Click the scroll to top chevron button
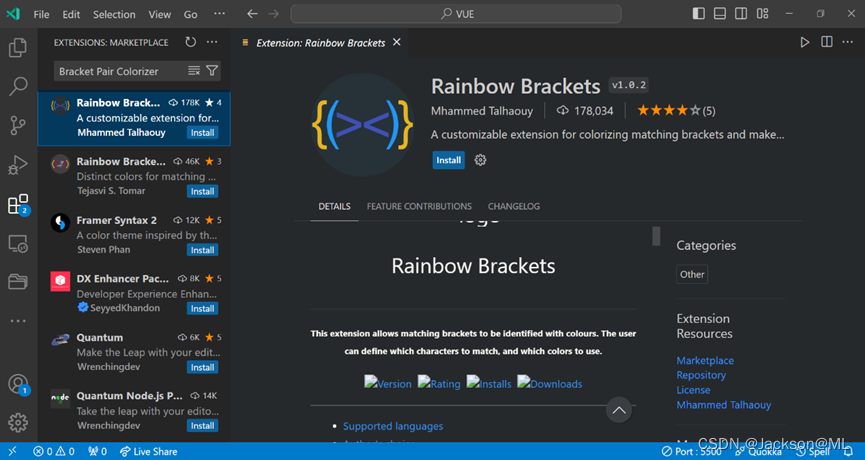Screen dimensions: 865x460 pos(619,410)
